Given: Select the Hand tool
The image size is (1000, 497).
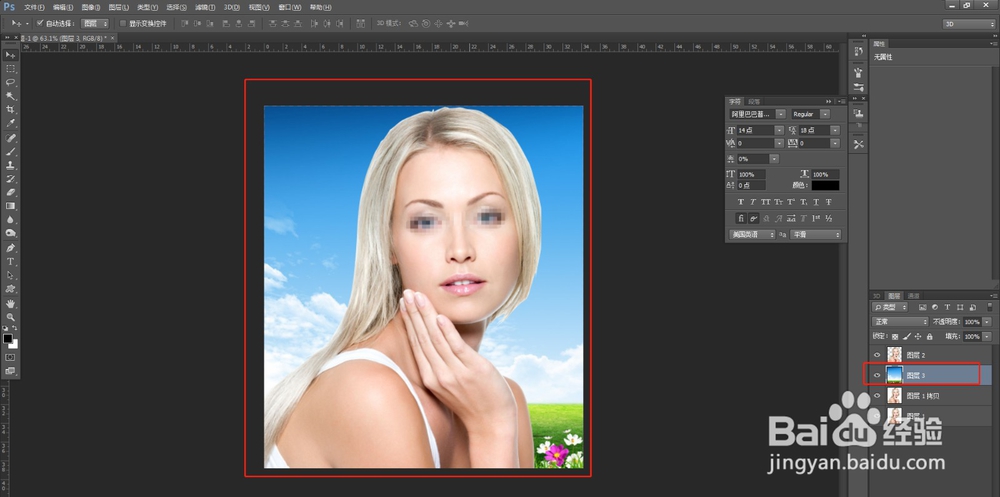Looking at the screenshot, I should [10, 304].
